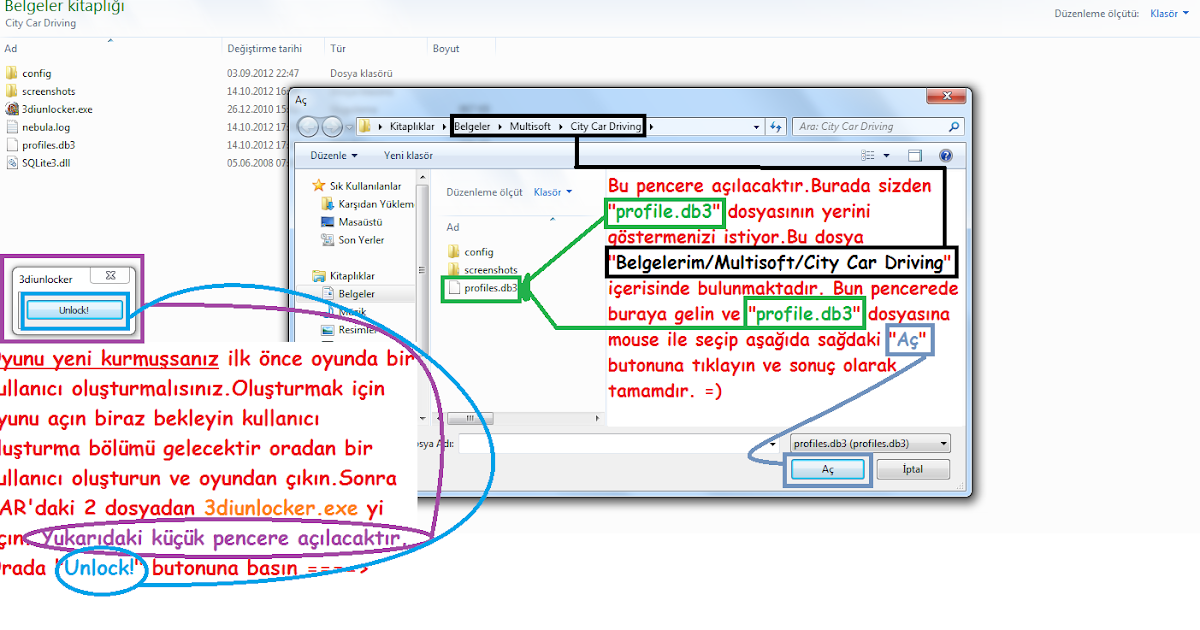The height and width of the screenshot is (630, 1200).
Task: Open Karşıdan Yüklemeler in the sidebar
Action: tap(367, 204)
